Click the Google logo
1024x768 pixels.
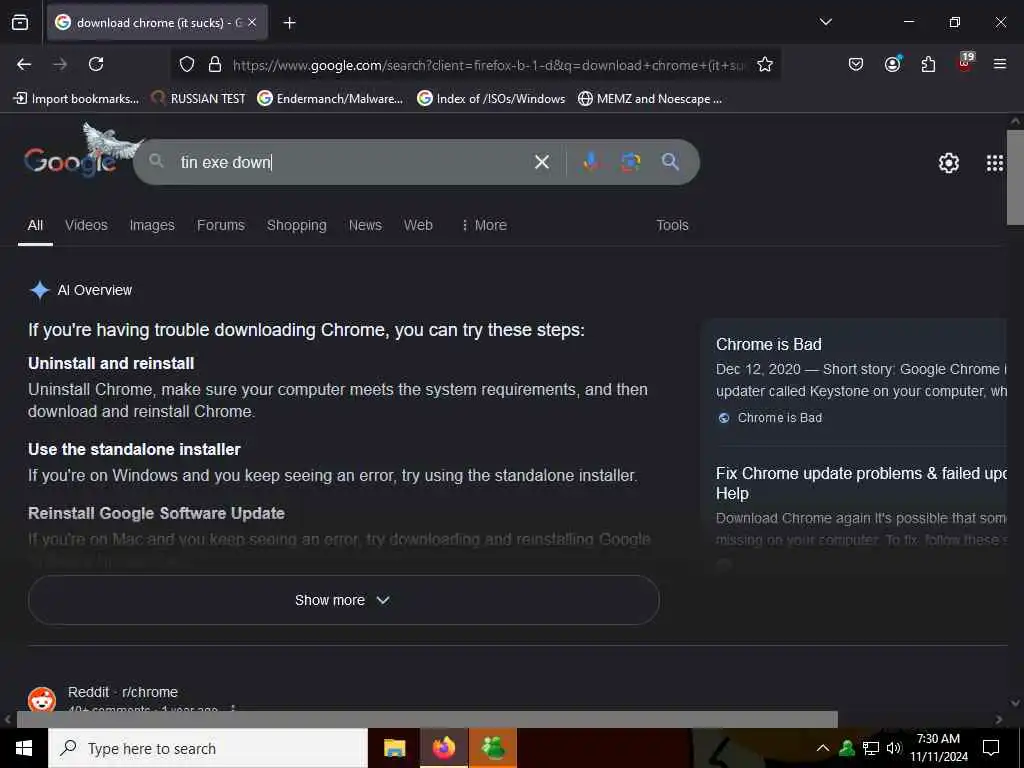tap(71, 161)
